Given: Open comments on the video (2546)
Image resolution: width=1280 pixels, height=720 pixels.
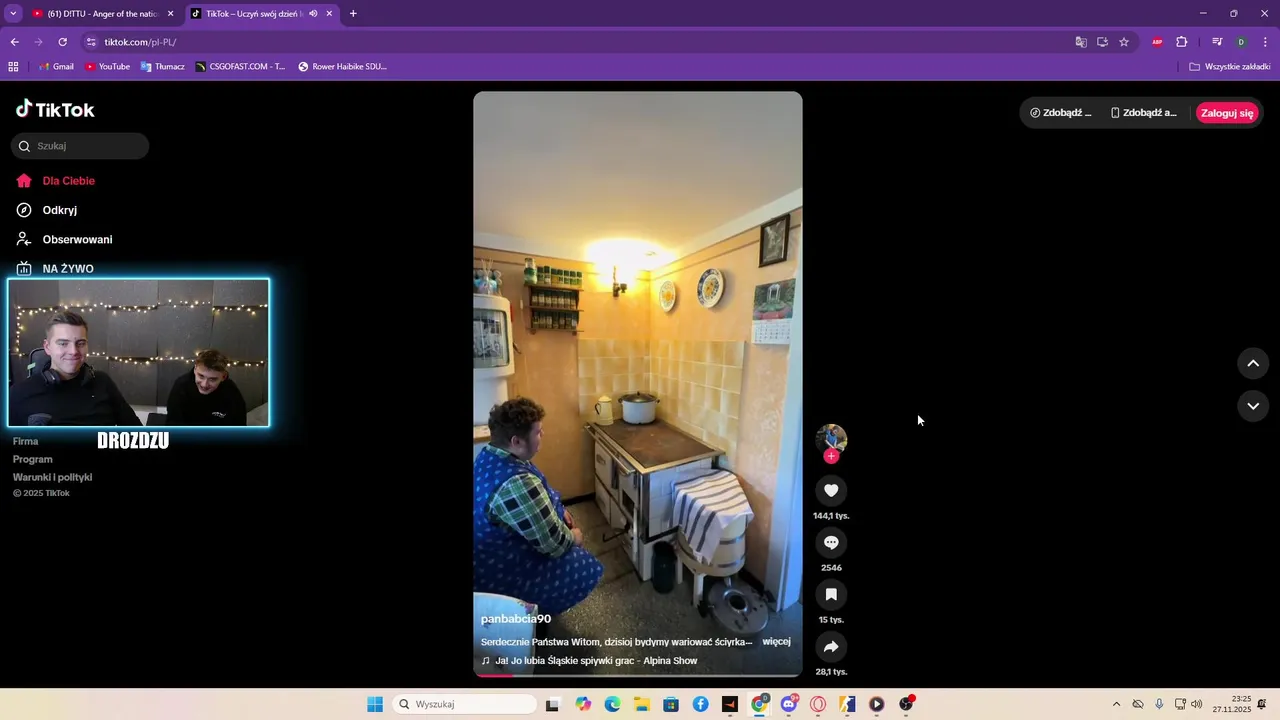Looking at the screenshot, I should (x=831, y=542).
